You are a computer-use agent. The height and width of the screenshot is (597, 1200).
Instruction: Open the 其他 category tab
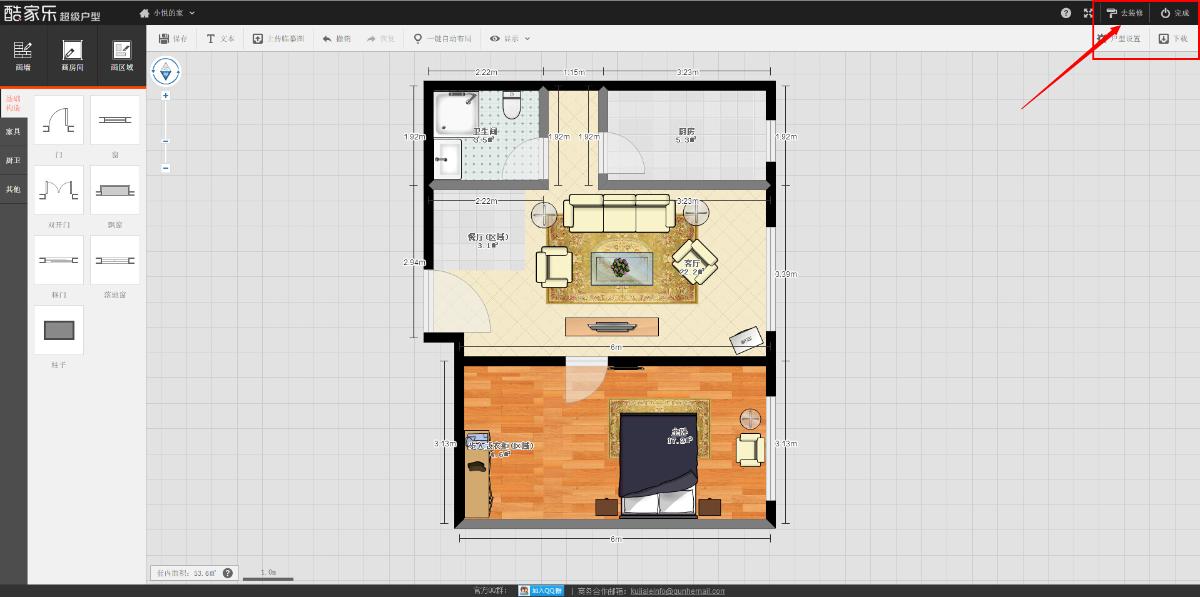click(x=13, y=189)
